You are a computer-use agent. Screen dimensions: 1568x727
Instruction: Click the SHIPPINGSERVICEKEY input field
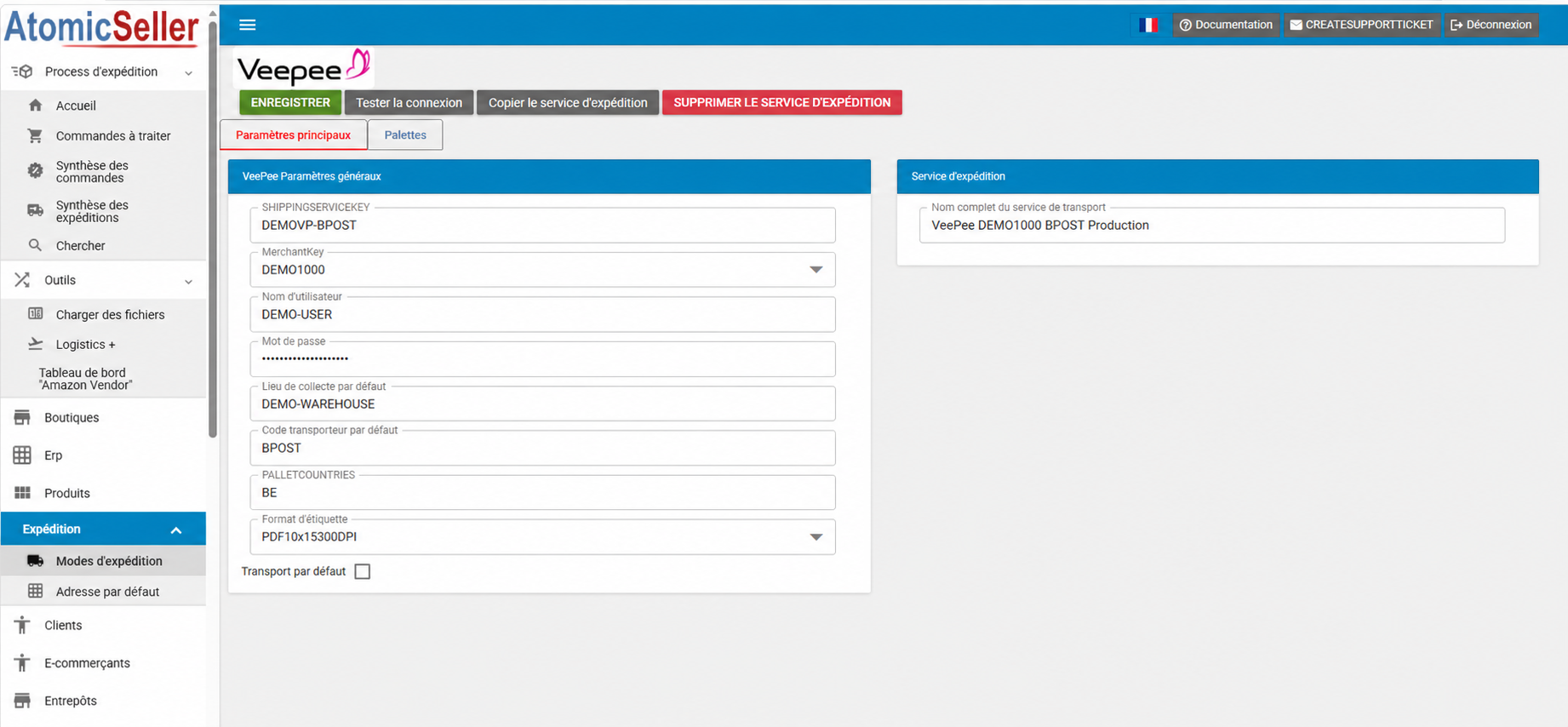[x=542, y=226]
